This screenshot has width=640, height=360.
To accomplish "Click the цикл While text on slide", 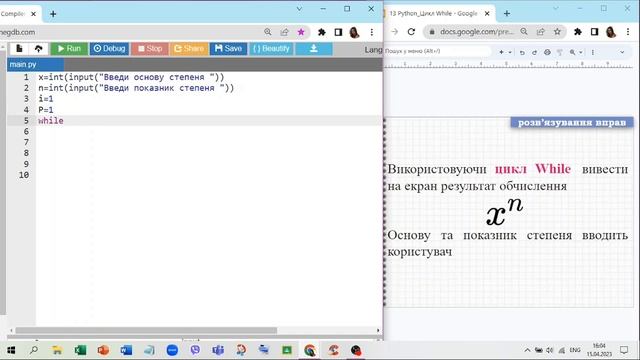I will pos(533,169).
